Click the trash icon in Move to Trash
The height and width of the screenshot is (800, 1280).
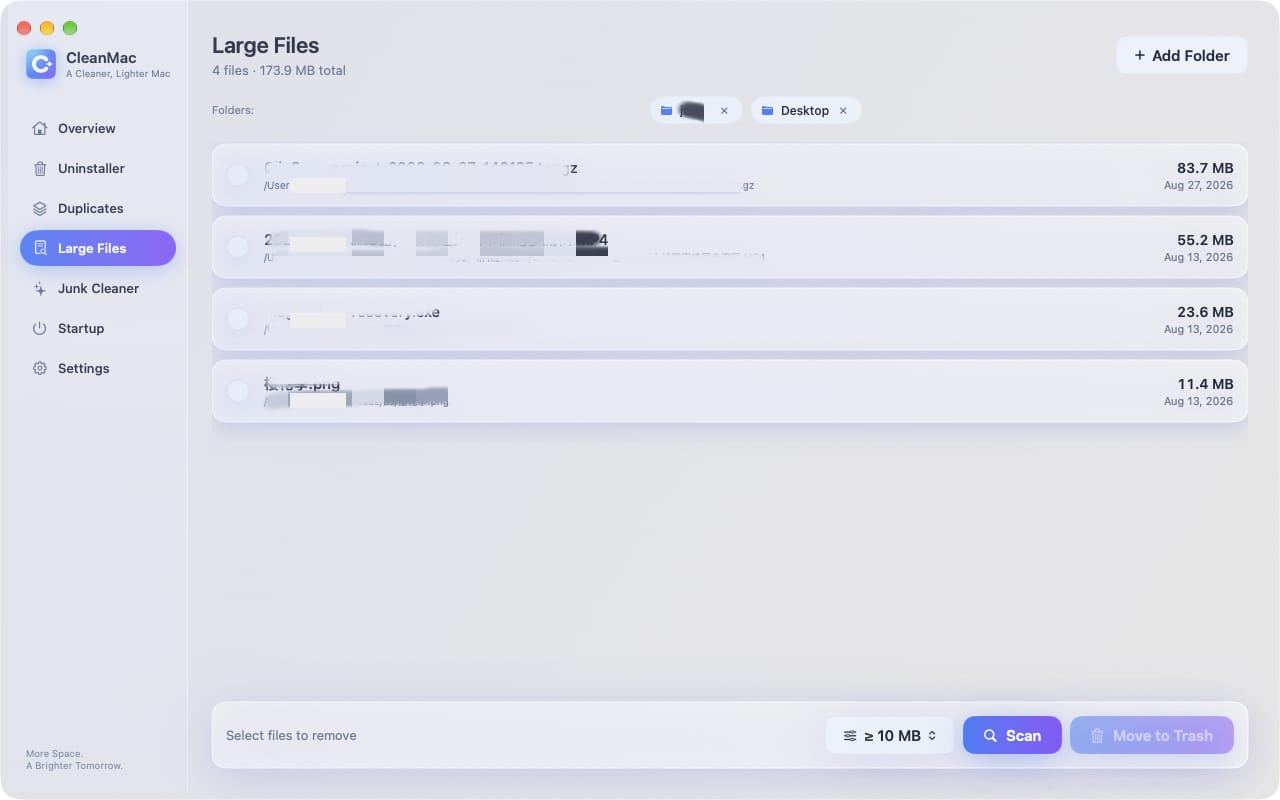1097,735
